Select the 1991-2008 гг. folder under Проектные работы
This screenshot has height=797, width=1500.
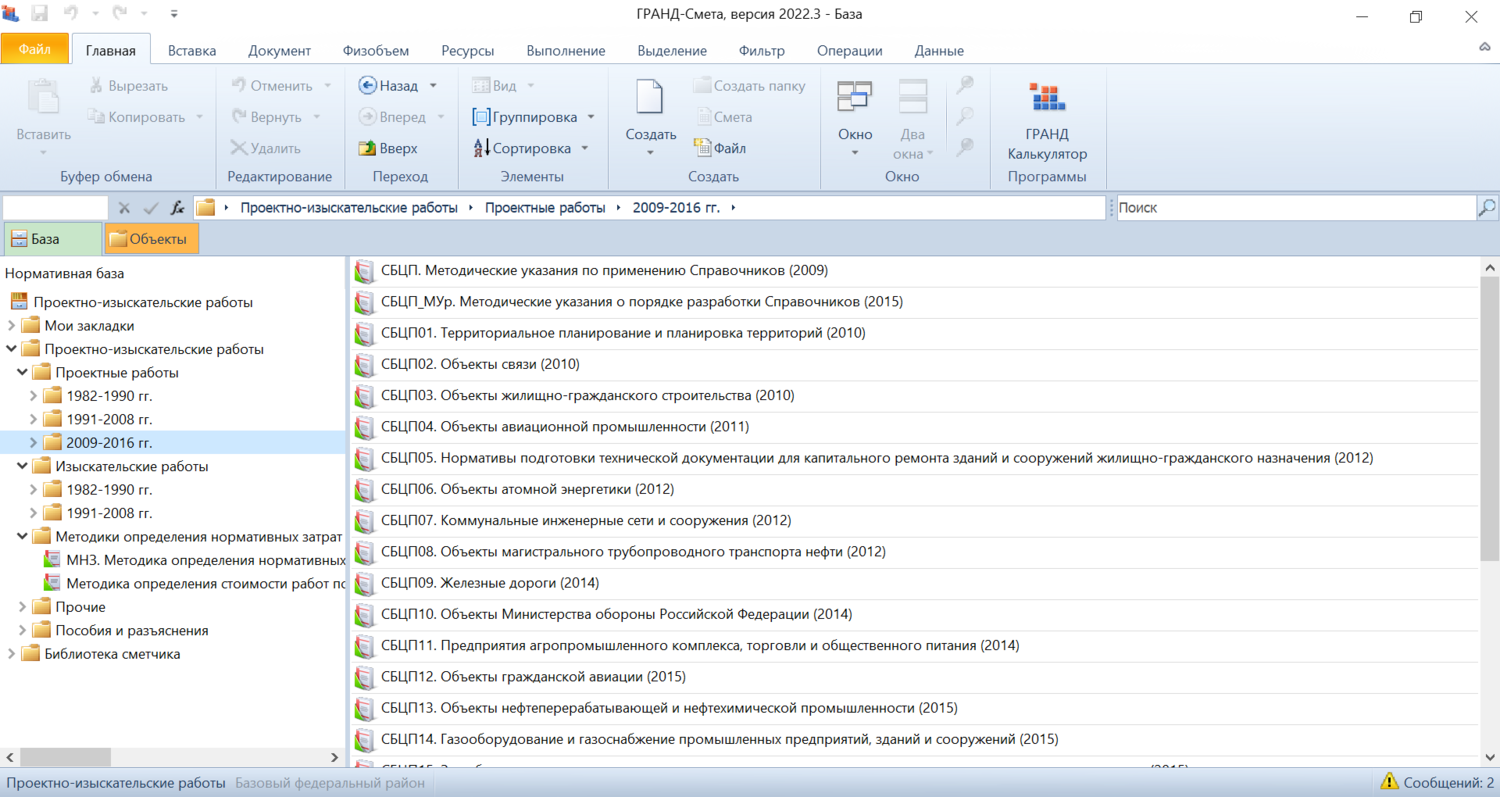109,419
